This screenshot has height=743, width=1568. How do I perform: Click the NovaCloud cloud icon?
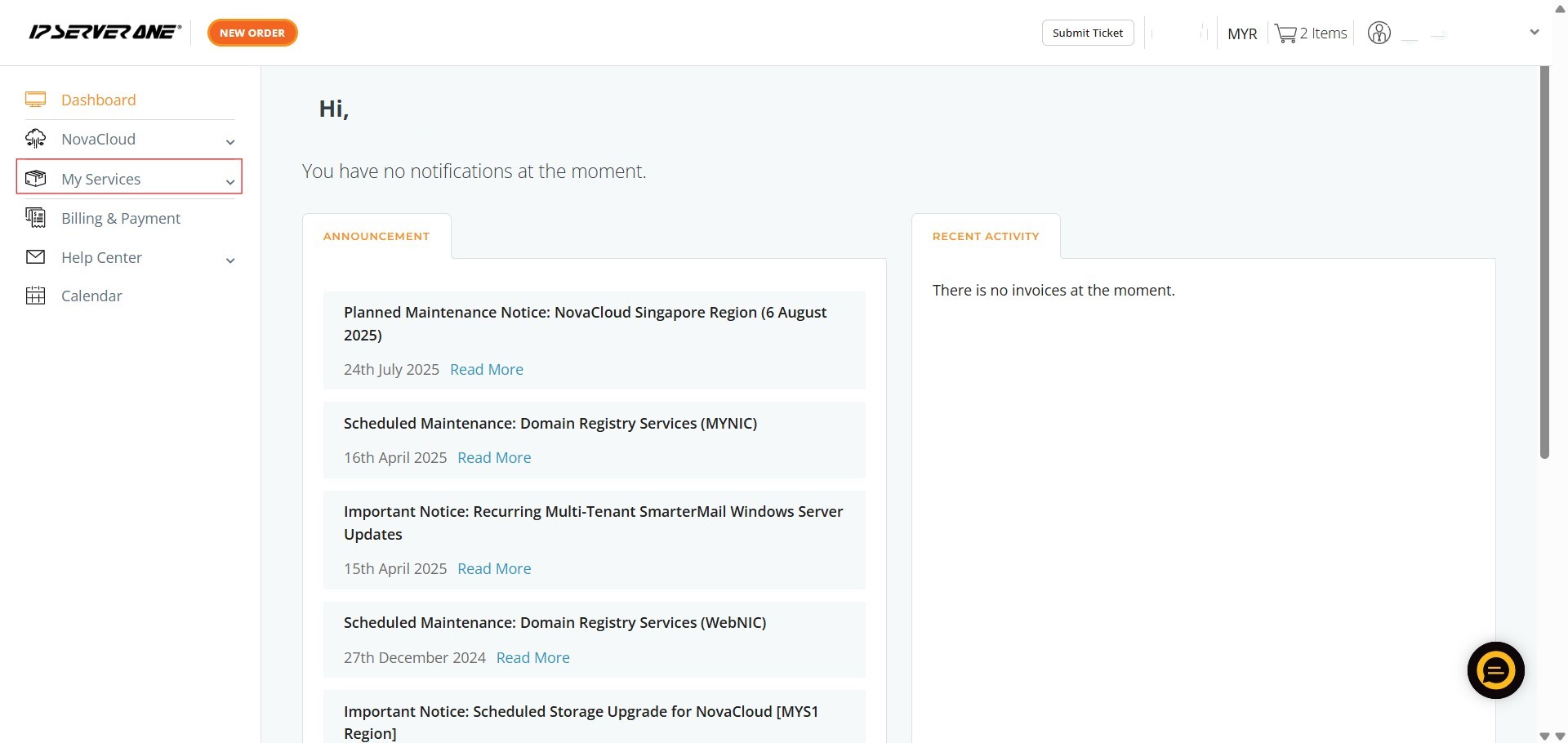tap(35, 139)
